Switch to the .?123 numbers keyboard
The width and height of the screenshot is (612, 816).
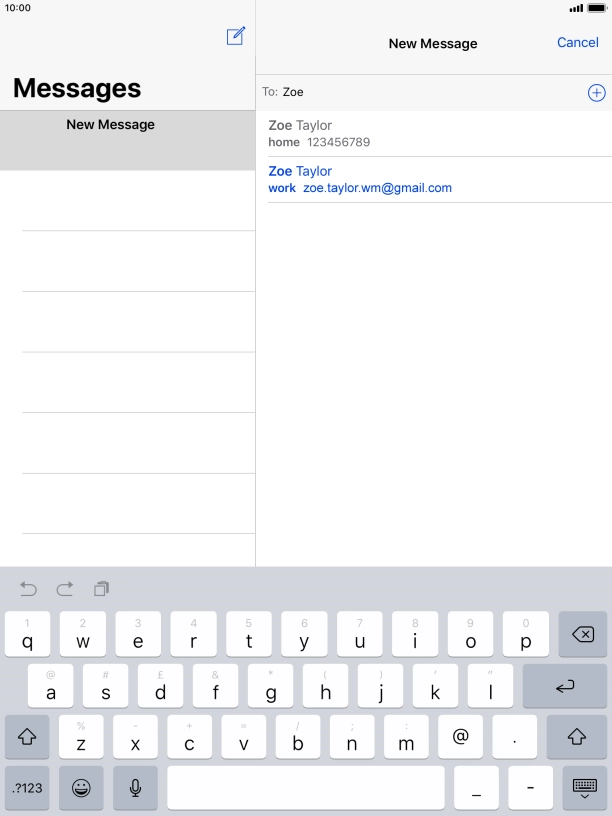pyautogui.click(x=27, y=788)
